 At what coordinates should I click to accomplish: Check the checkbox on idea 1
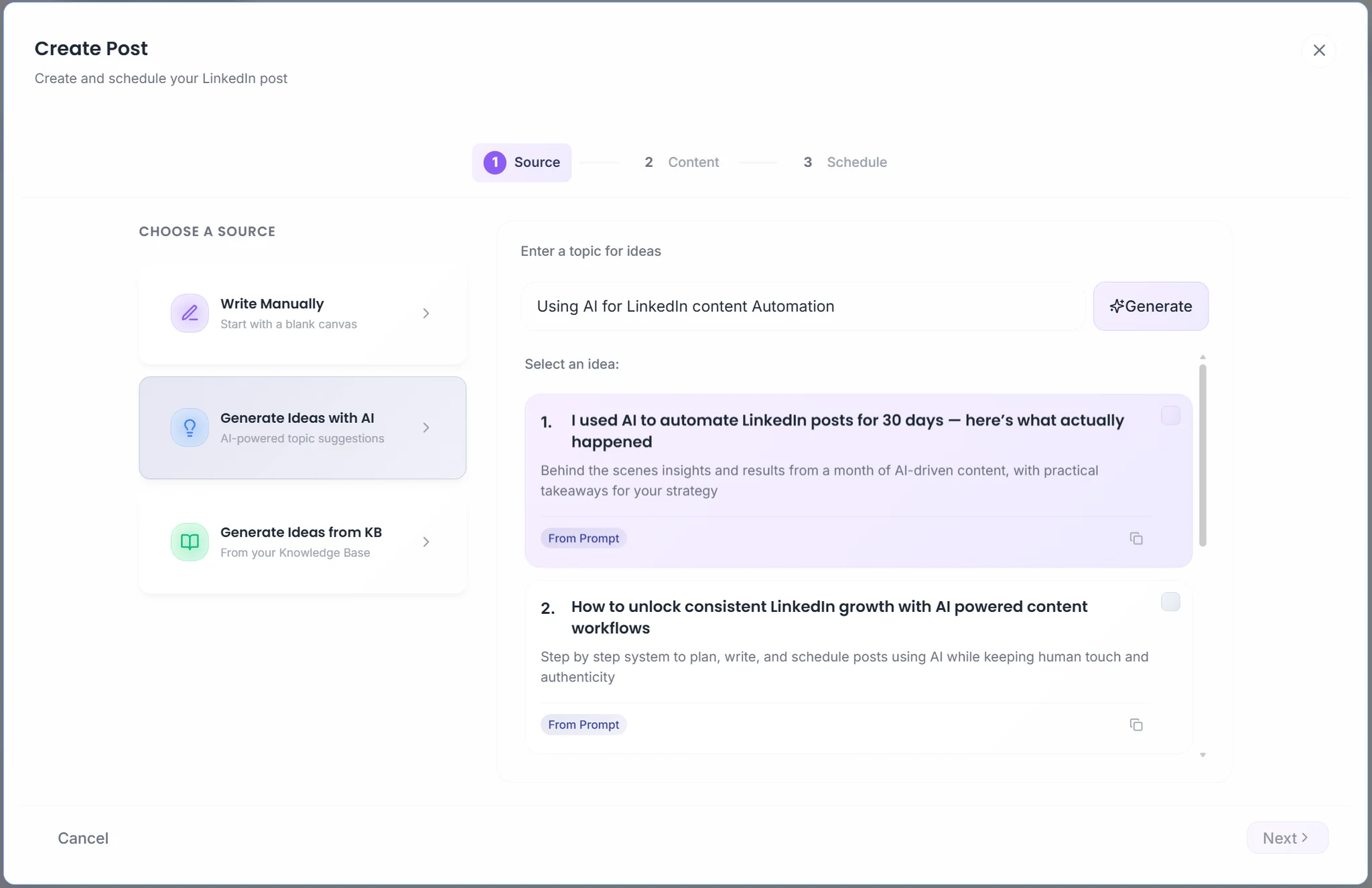1171,416
